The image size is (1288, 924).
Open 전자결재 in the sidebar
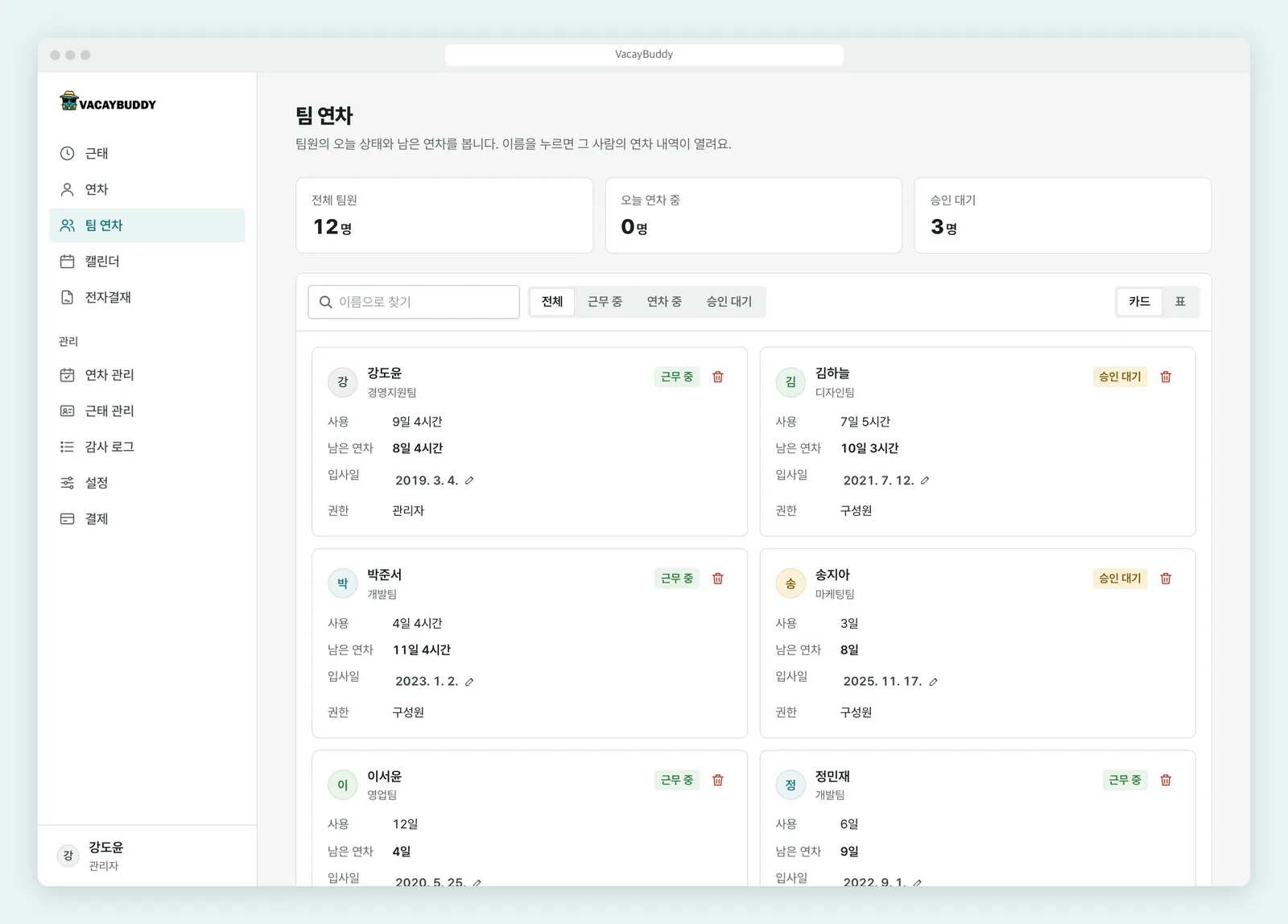pos(147,297)
